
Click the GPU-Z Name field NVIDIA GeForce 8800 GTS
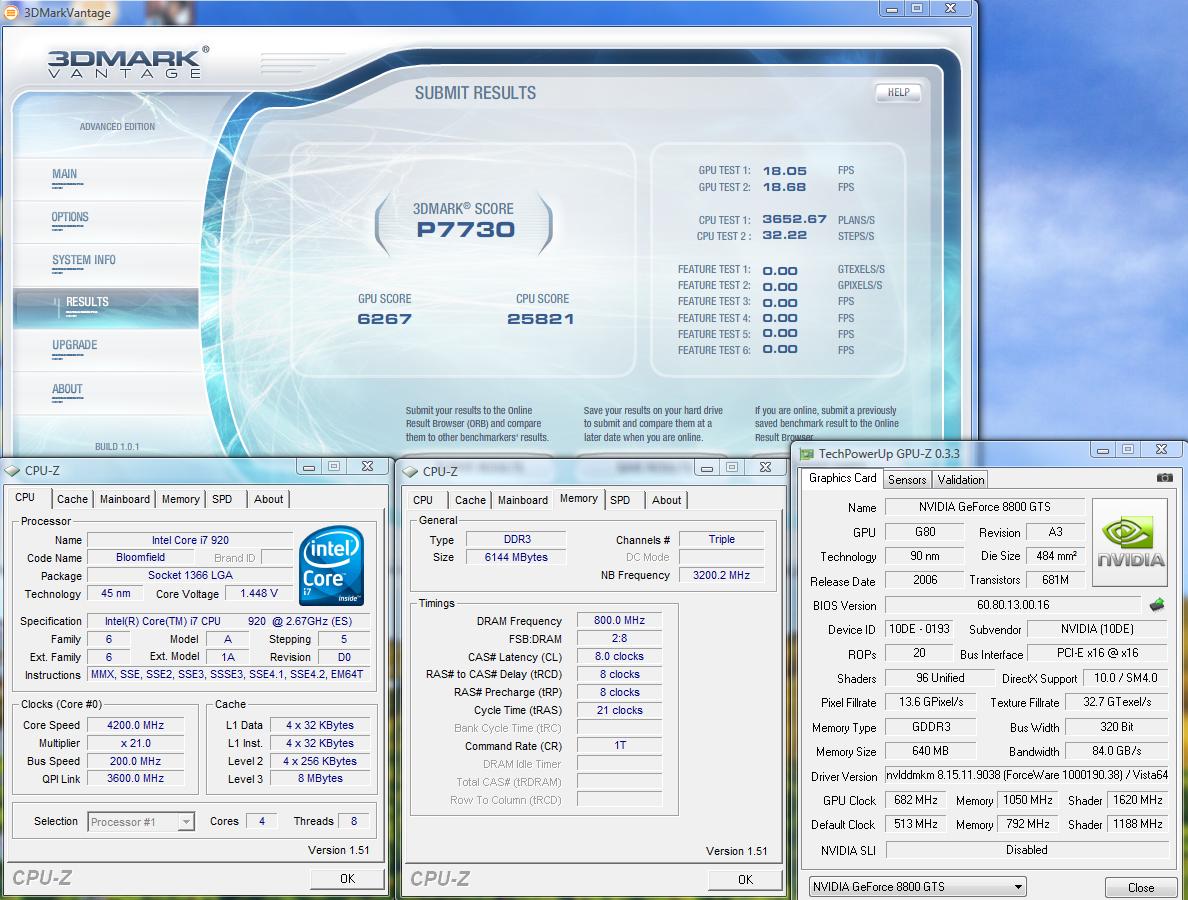pyautogui.click(x=984, y=507)
